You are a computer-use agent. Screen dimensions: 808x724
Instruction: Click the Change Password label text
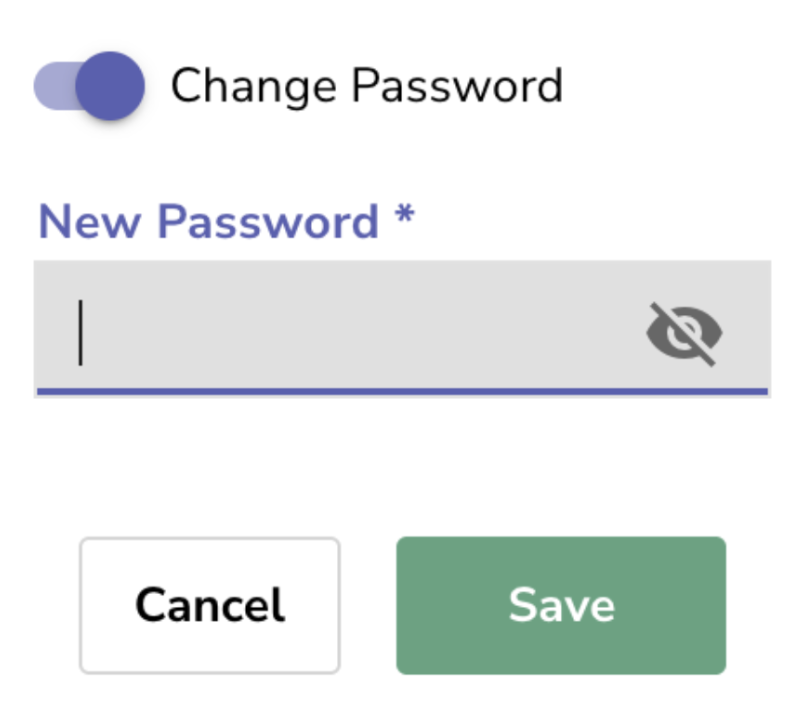[x=366, y=86]
